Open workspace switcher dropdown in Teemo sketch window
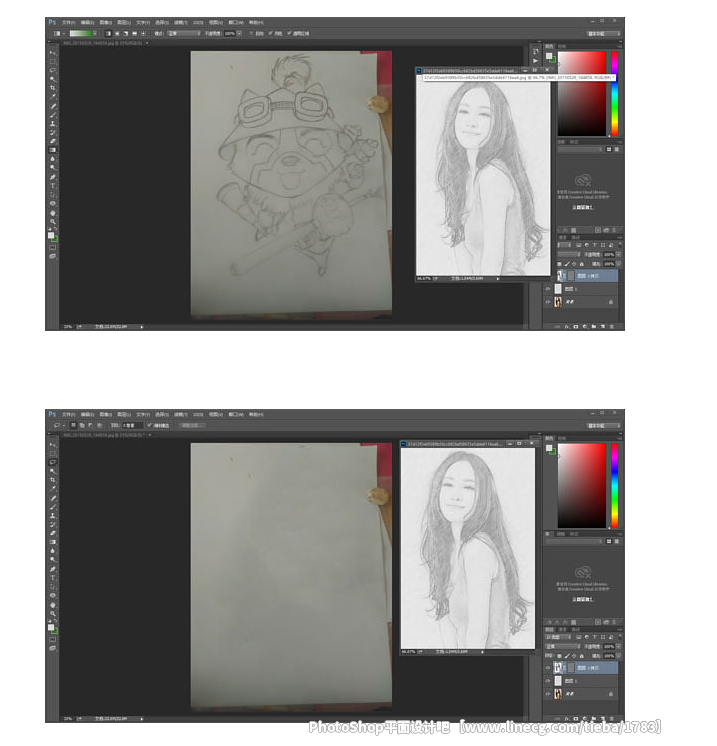The height and width of the screenshot is (746, 717). [x=603, y=34]
